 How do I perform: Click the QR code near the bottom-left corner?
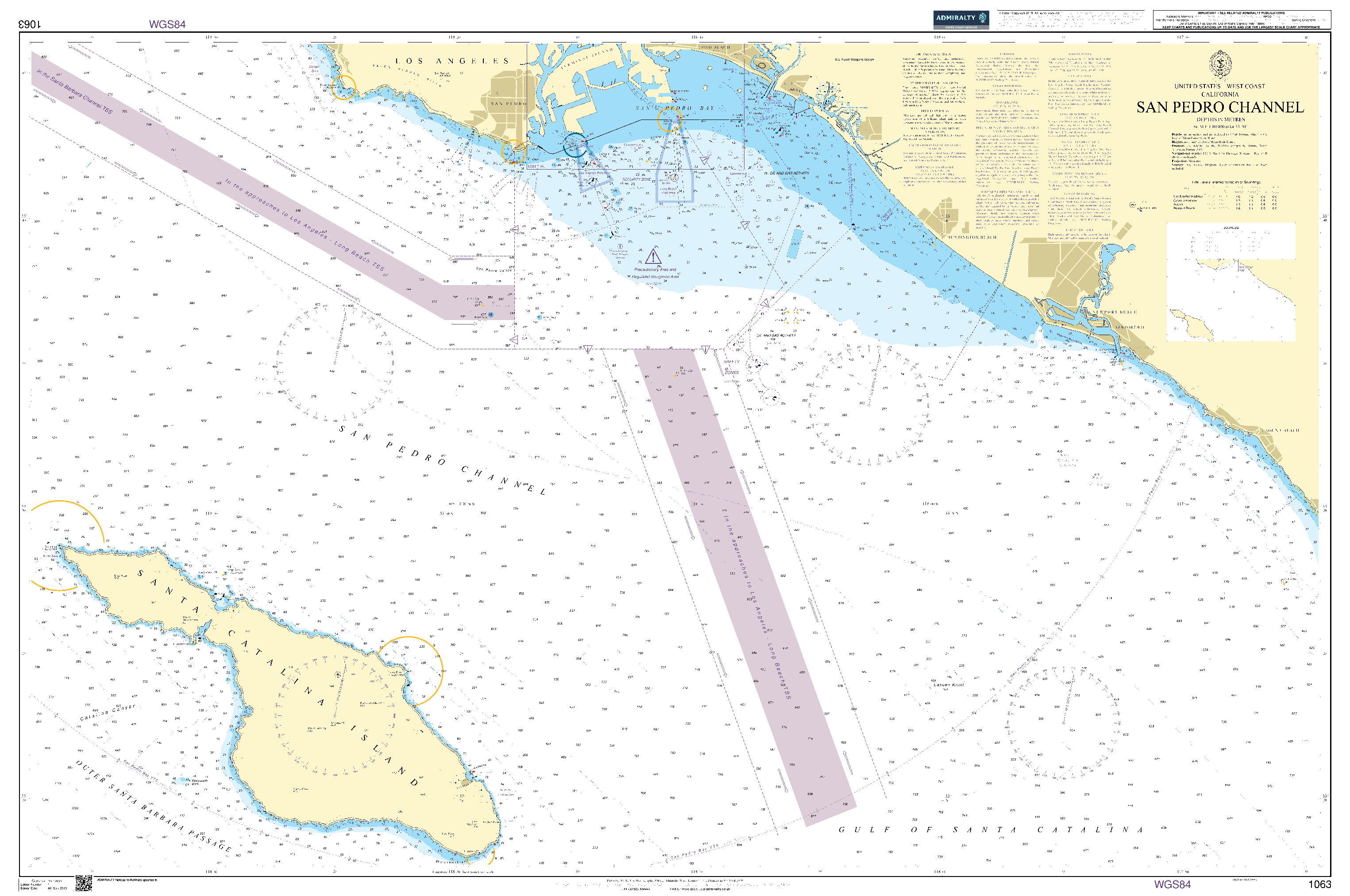point(84,883)
